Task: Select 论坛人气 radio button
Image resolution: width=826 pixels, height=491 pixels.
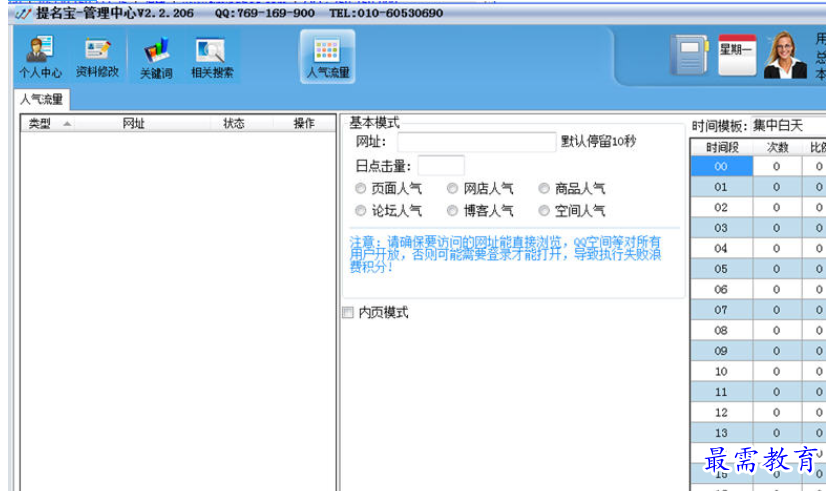Action: pyautogui.click(x=360, y=211)
